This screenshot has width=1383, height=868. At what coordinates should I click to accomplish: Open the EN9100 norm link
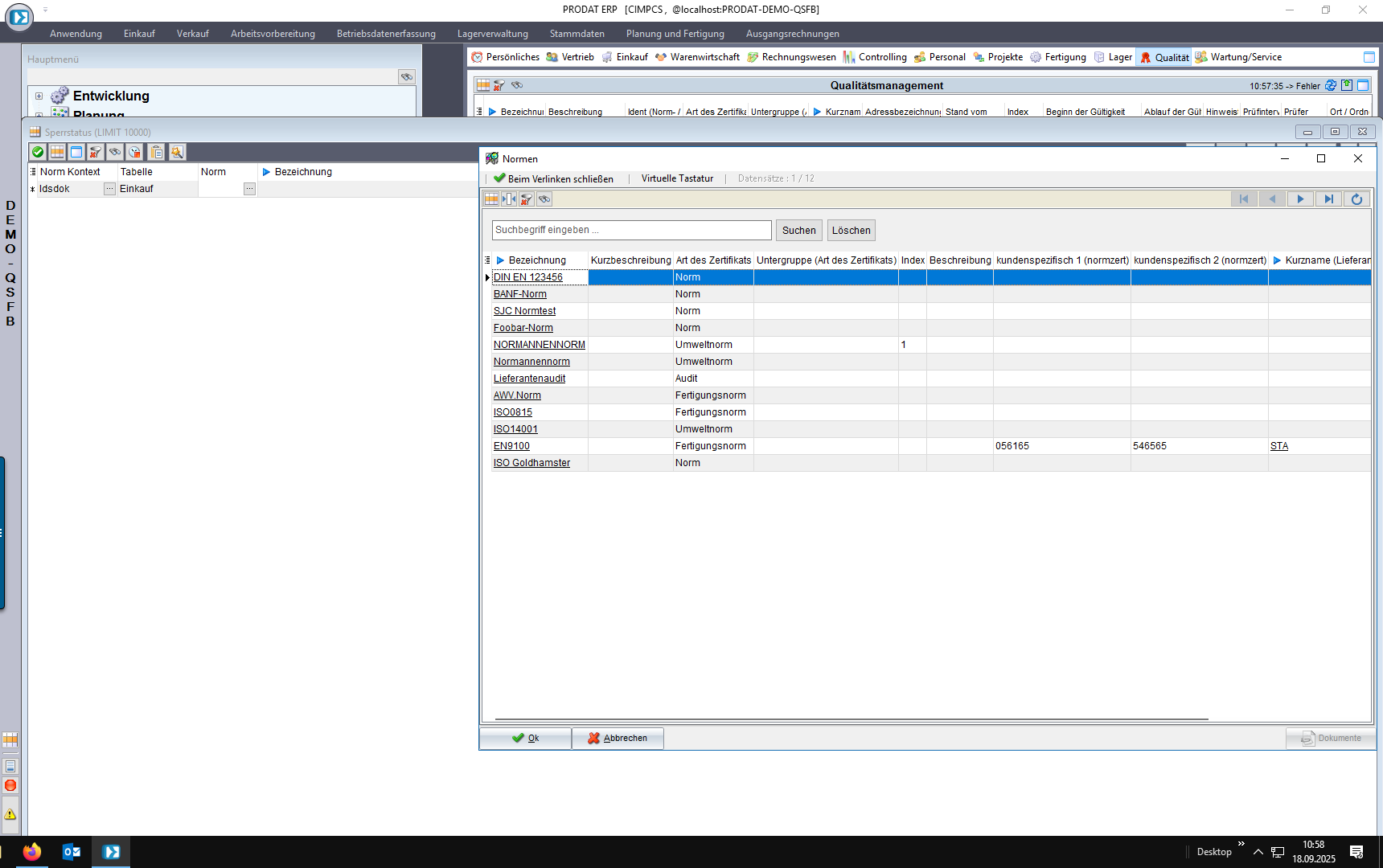[x=511, y=446]
